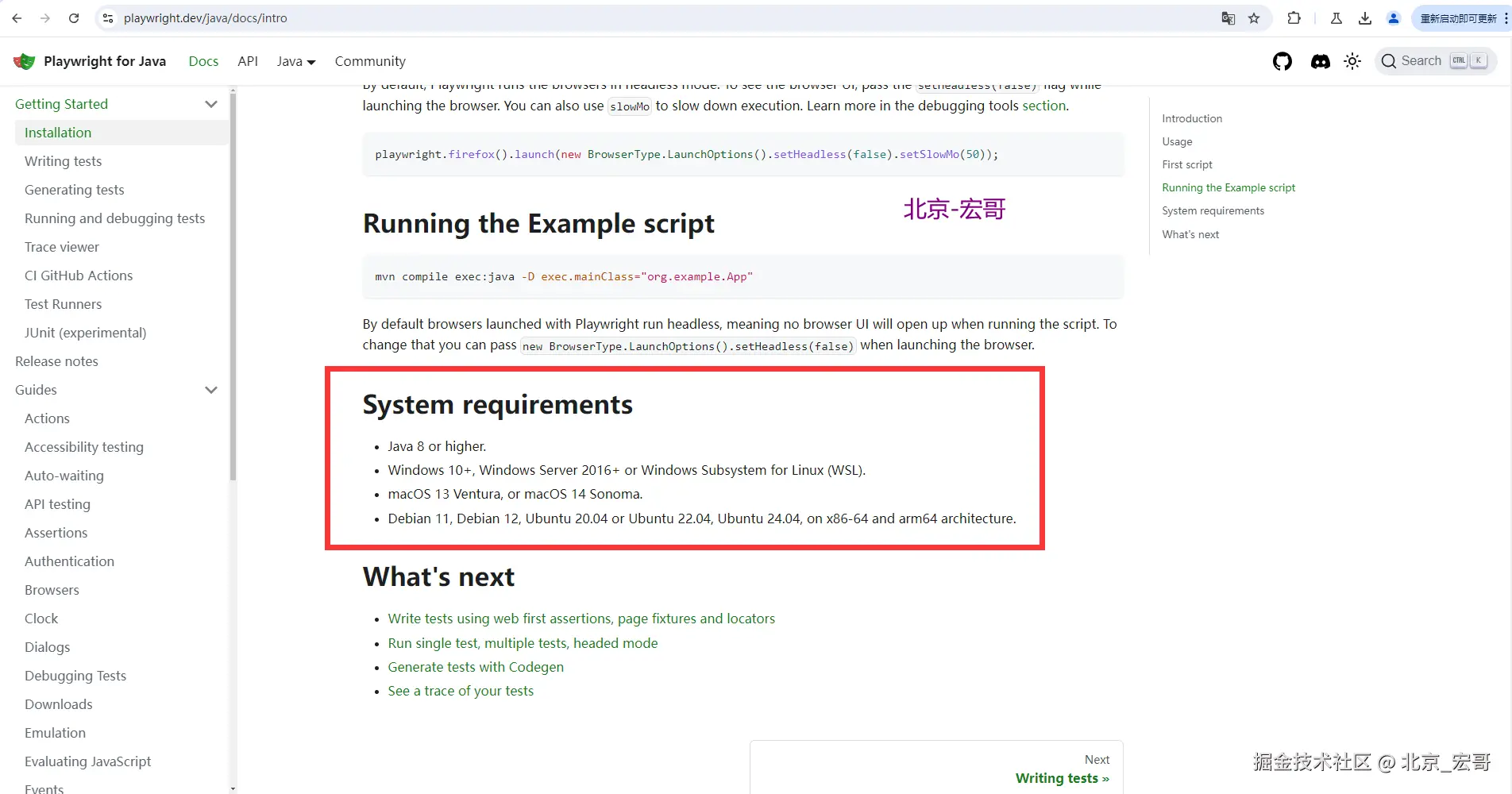Open JUnit (experimental) sidebar item
The image size is (1512, 794).
[85, 333]
